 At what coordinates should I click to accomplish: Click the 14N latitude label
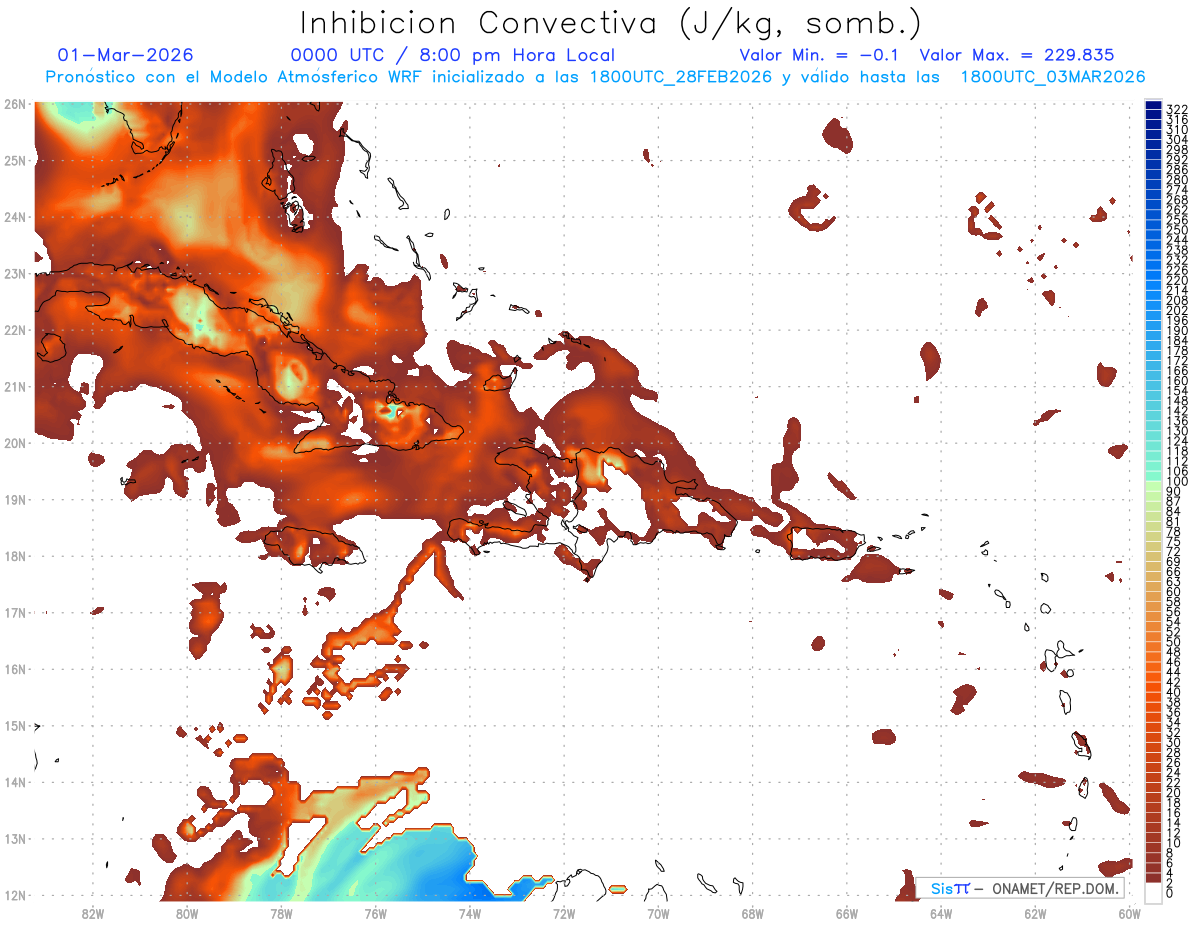click(14, 782)
